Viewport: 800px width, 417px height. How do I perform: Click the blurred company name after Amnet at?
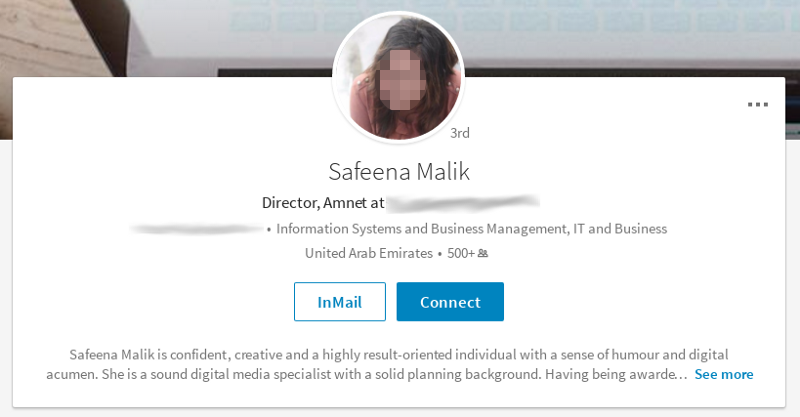point(462,204)
